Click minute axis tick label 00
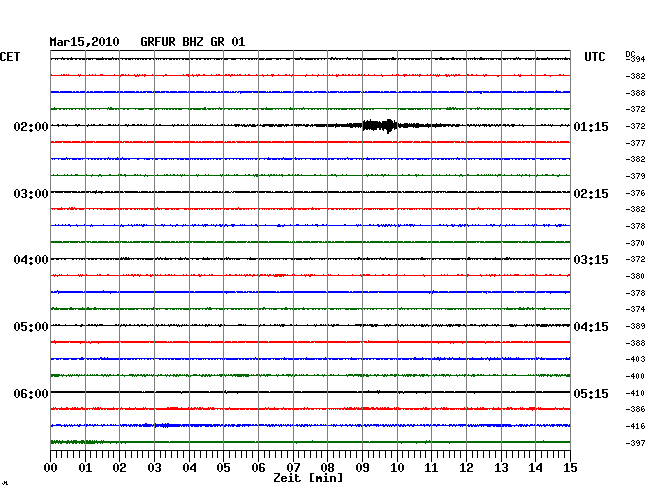Screen dimensions: 650x494 (51, 467)
